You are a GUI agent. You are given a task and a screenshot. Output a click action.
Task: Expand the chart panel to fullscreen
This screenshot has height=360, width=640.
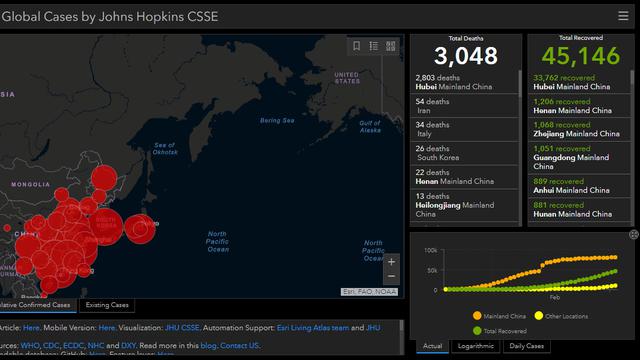coord(633,234)
